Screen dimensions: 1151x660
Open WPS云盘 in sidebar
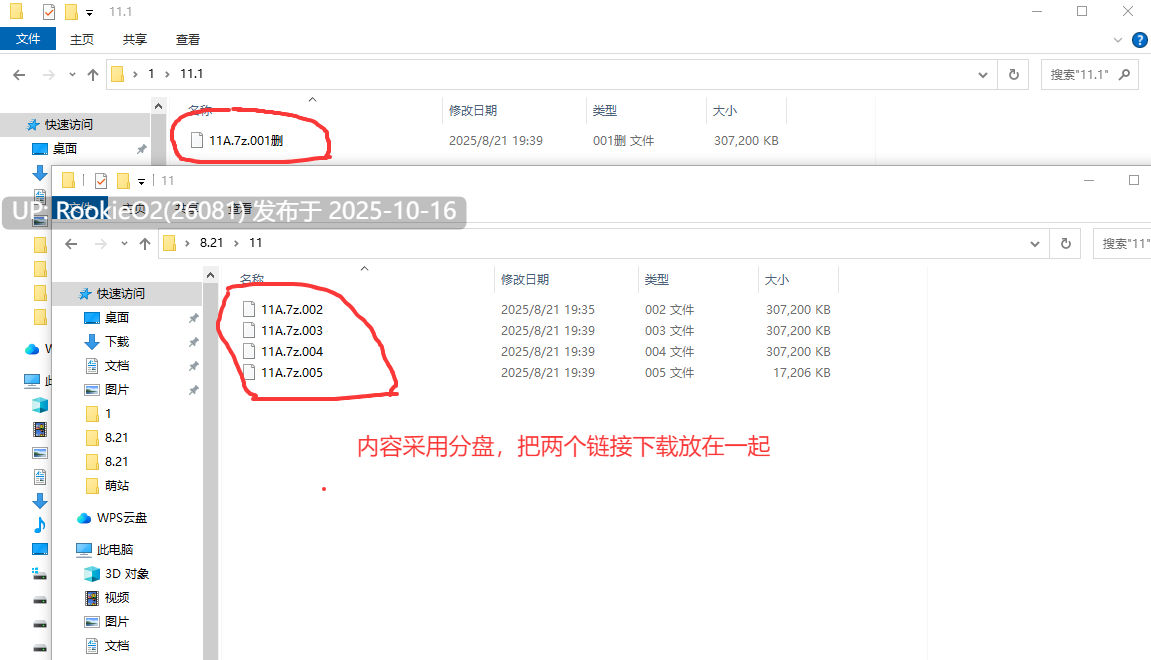click(x=121, y=518)
